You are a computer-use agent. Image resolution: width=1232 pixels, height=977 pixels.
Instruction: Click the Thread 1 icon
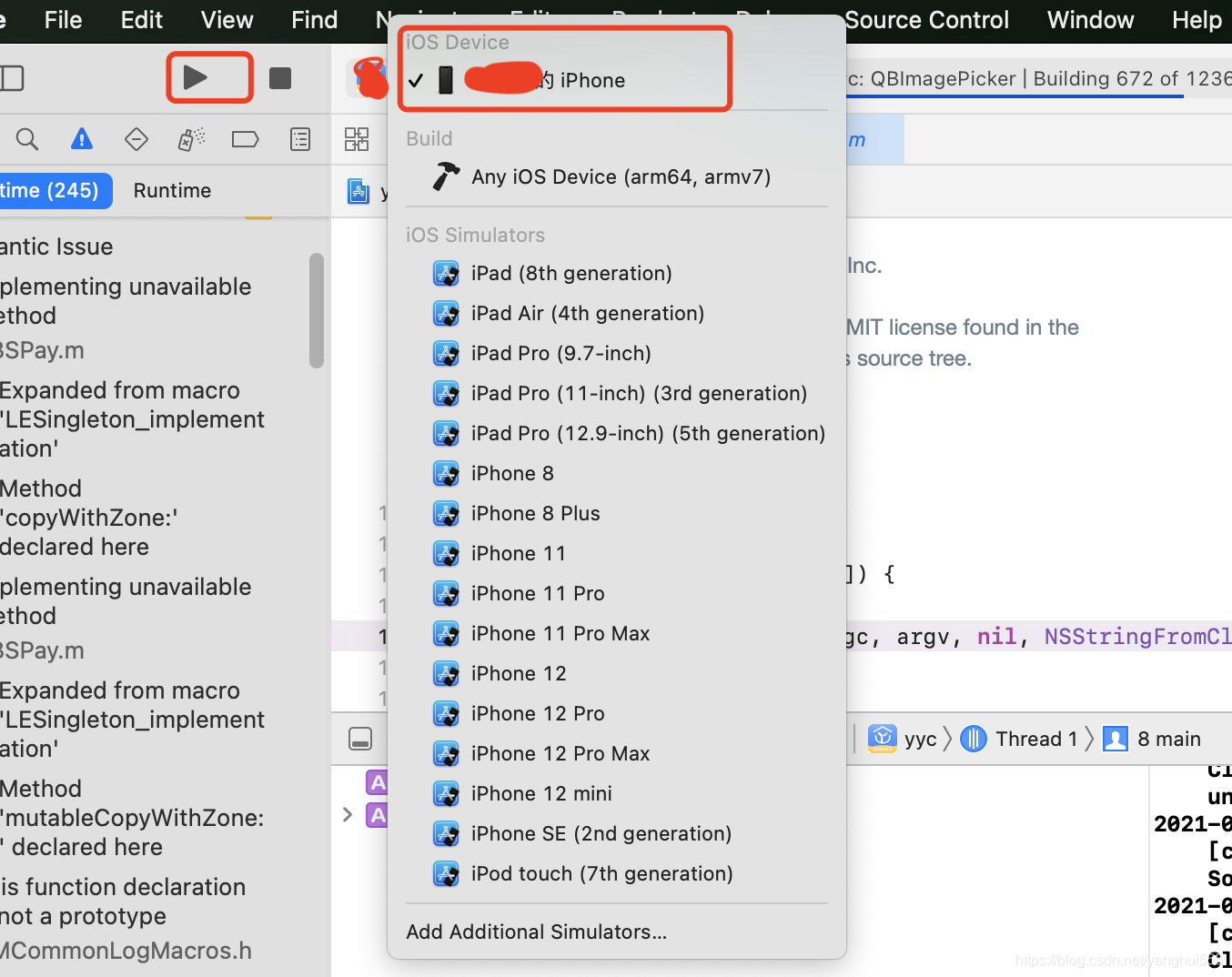coord(974,739)
